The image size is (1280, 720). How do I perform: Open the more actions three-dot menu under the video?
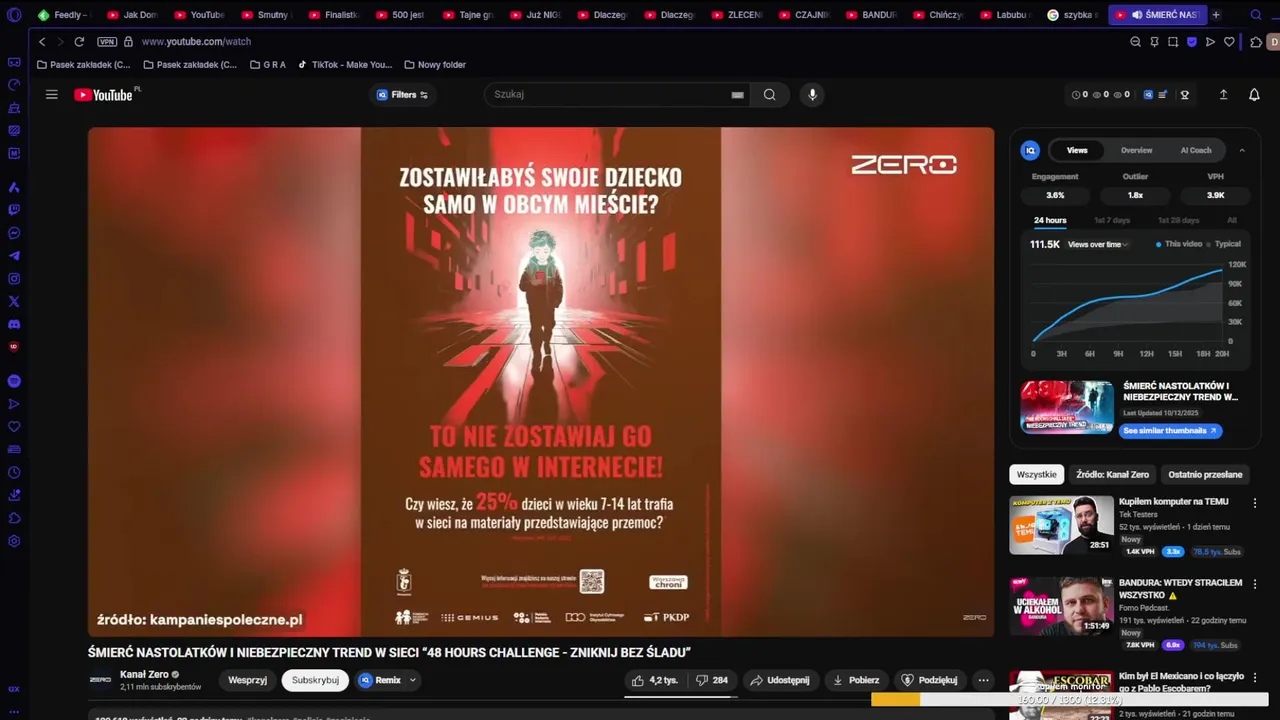[983, 680]
